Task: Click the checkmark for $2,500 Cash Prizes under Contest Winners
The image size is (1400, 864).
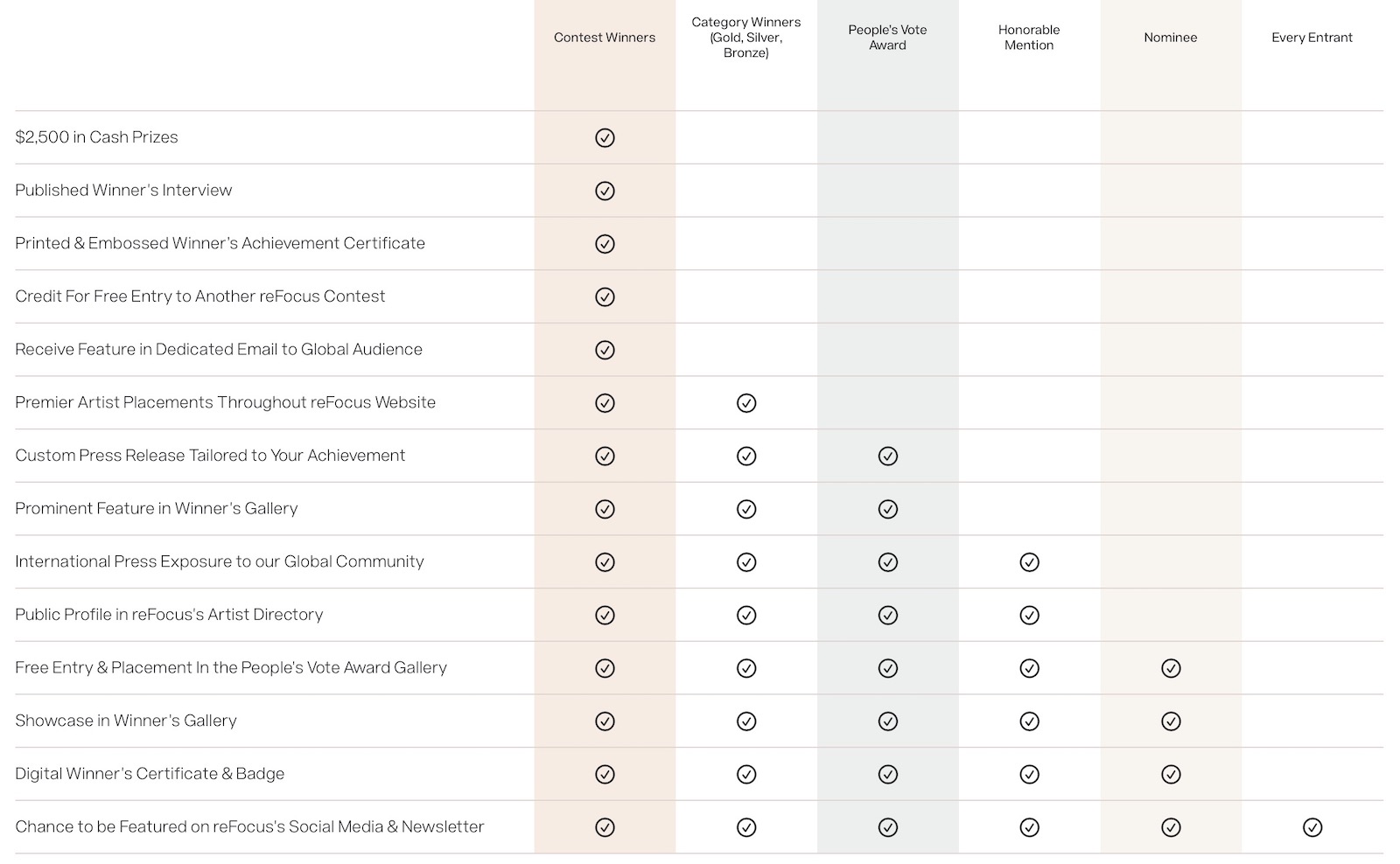Action: 605,137
